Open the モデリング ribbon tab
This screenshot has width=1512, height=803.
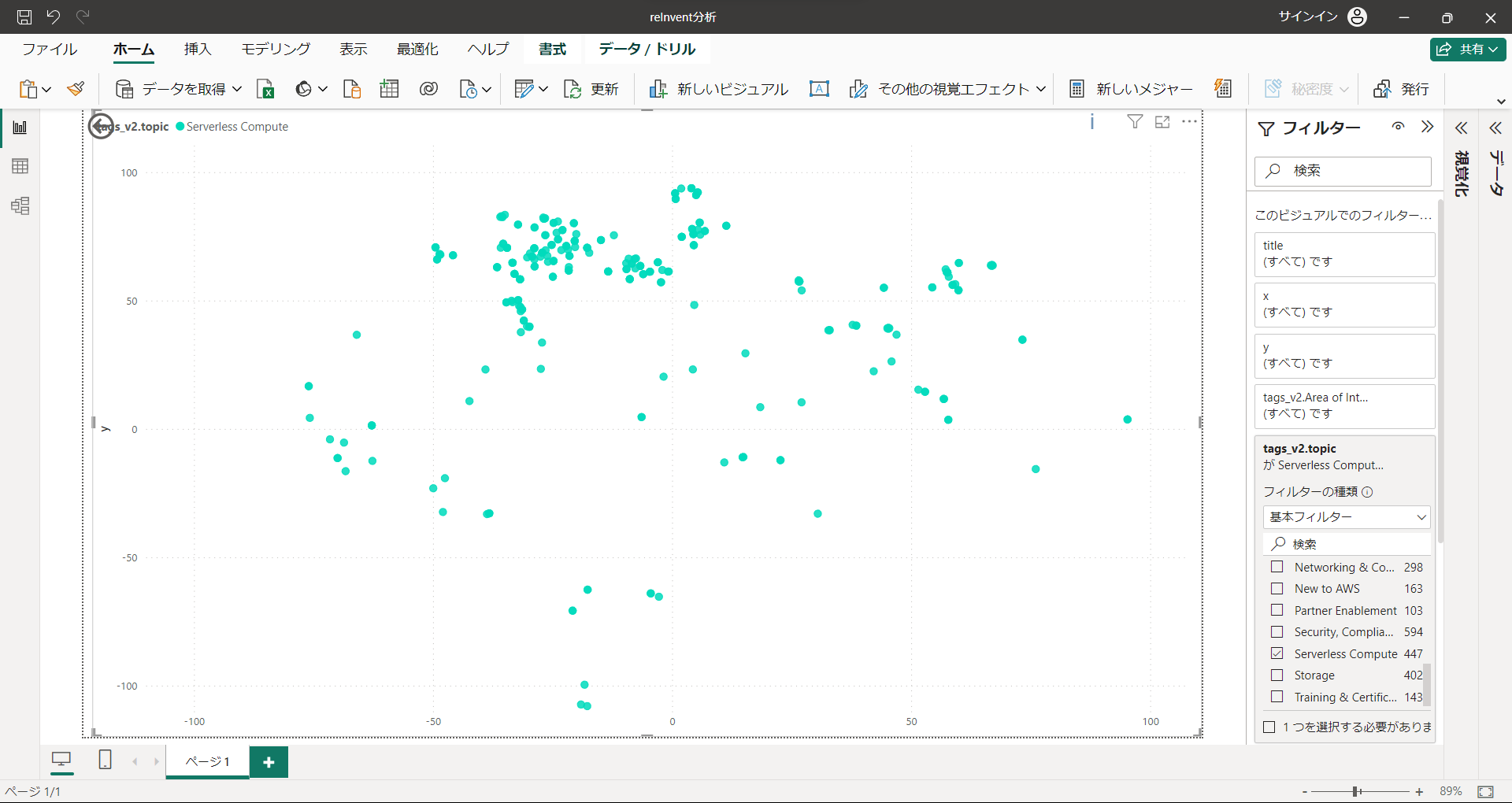click(x=276, y=49)
